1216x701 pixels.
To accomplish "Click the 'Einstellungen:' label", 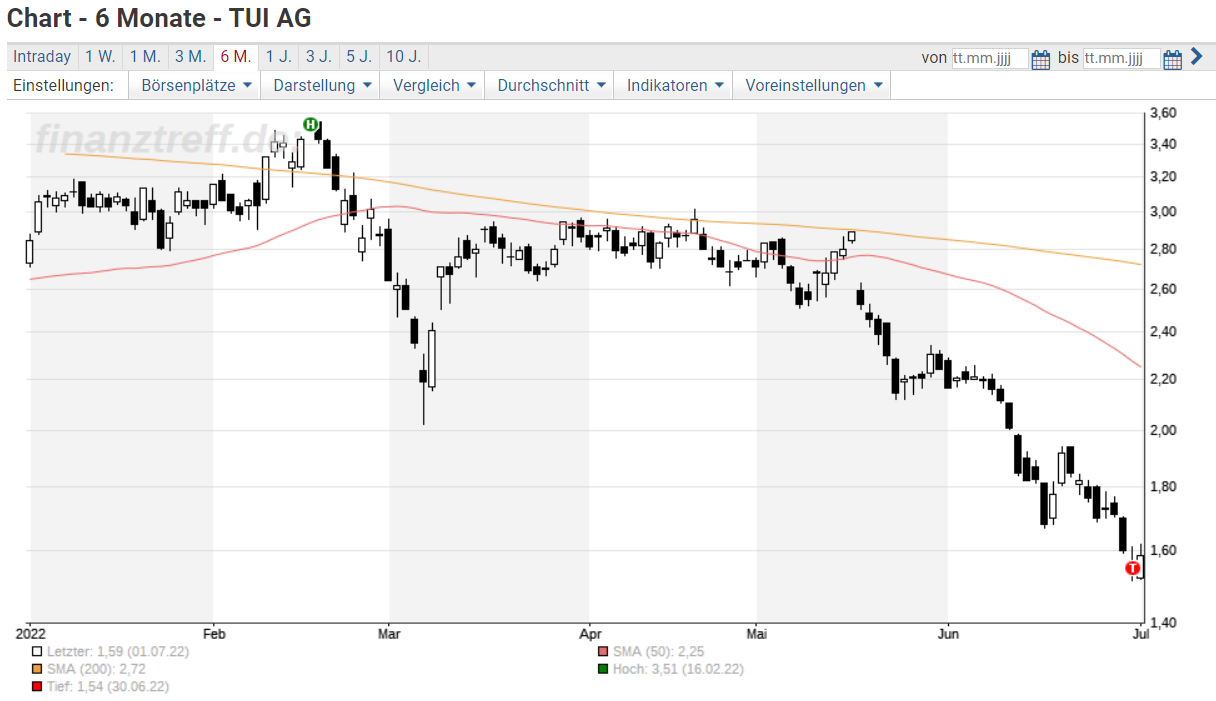I will [62, 86].
